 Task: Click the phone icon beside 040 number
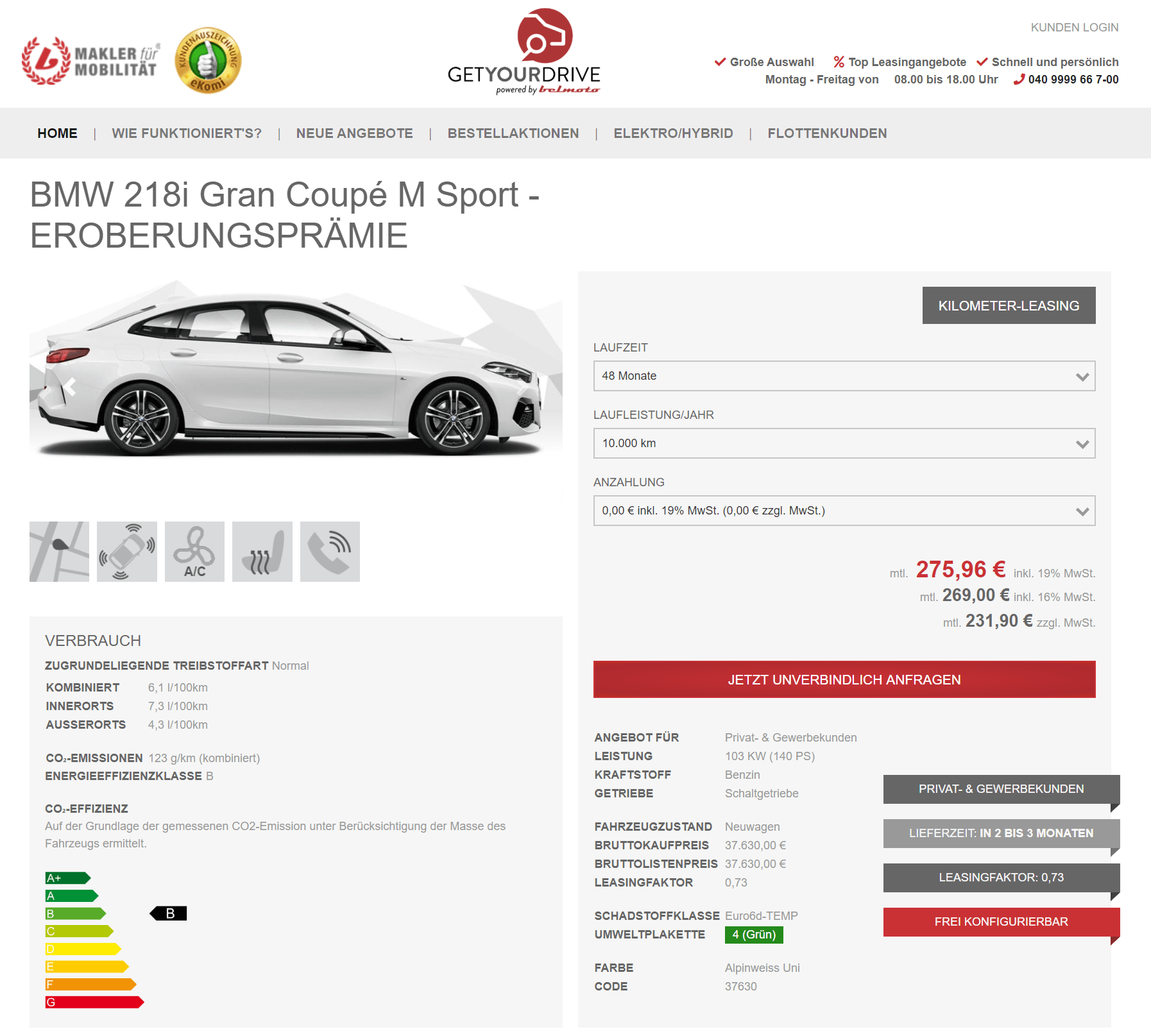tap(1019, 80)
